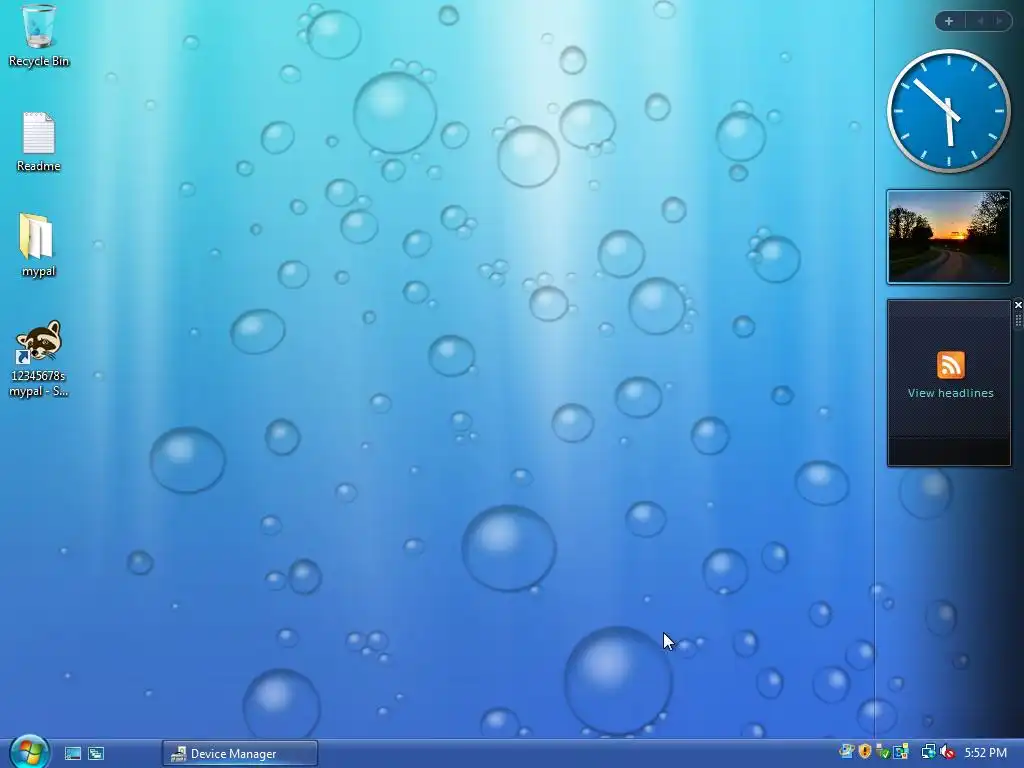The width and height of the screenshot is (1024, 768).
Task: Close the feed headlines gadget
Action: pos(1018,305)
